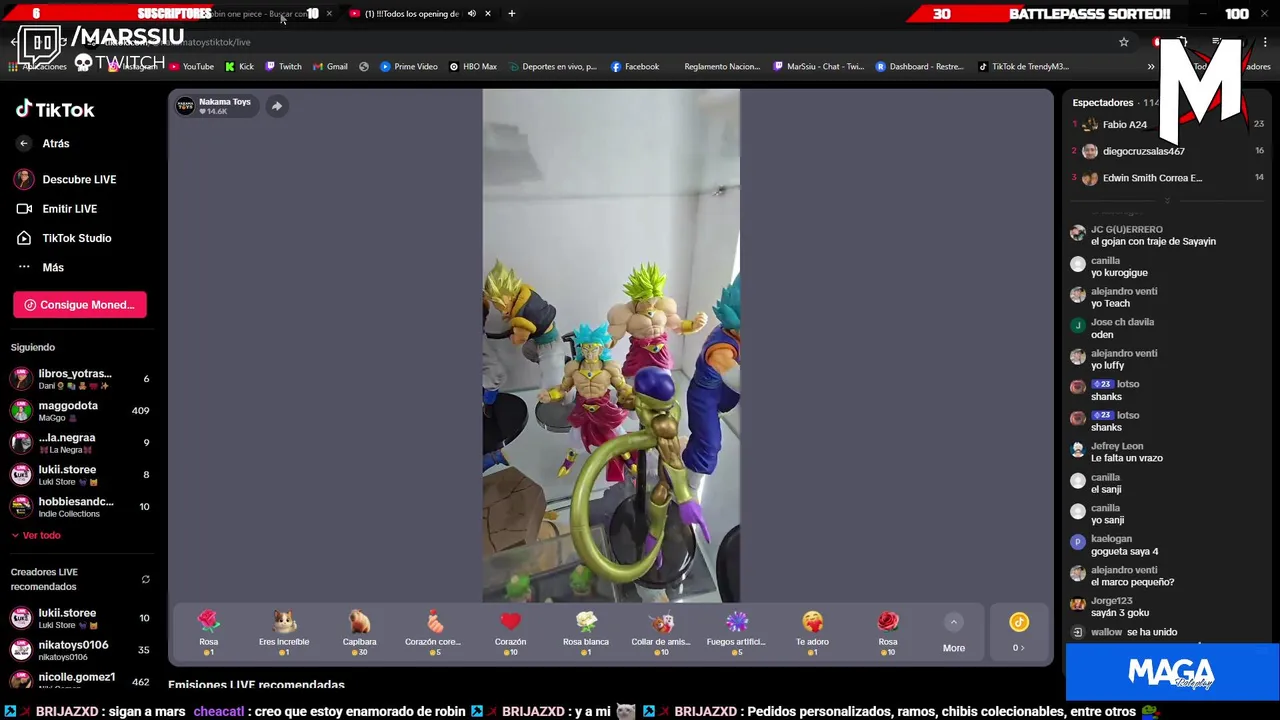
Task: Open the Kick bookmark
Action: (239, 67)
